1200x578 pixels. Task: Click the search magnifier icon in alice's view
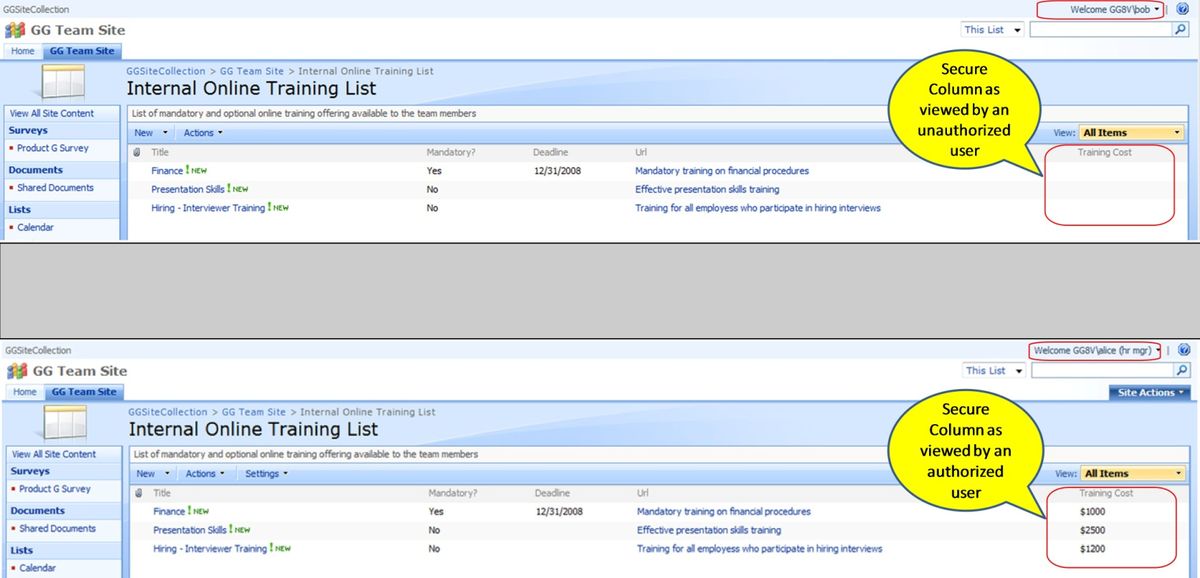point(1181,370)
